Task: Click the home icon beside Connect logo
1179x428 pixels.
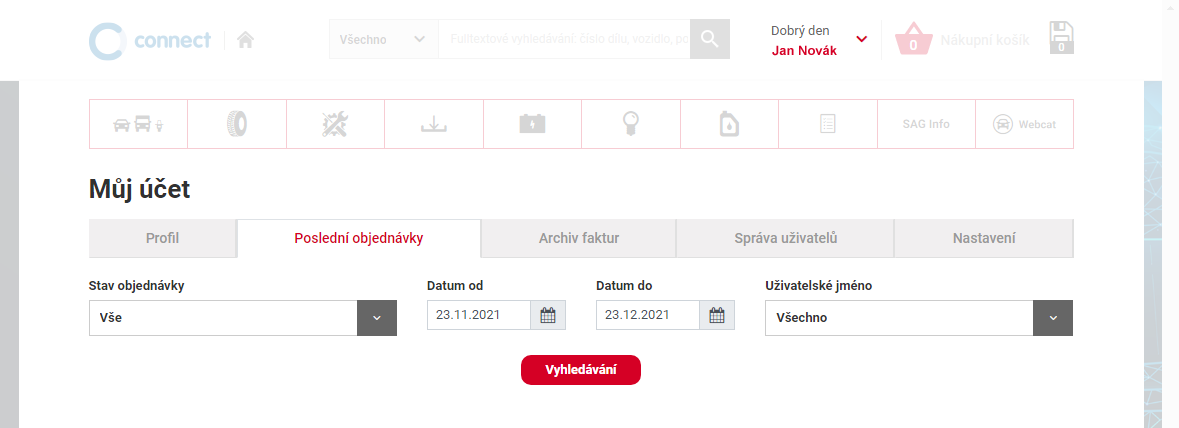Action: click(245, 40)
